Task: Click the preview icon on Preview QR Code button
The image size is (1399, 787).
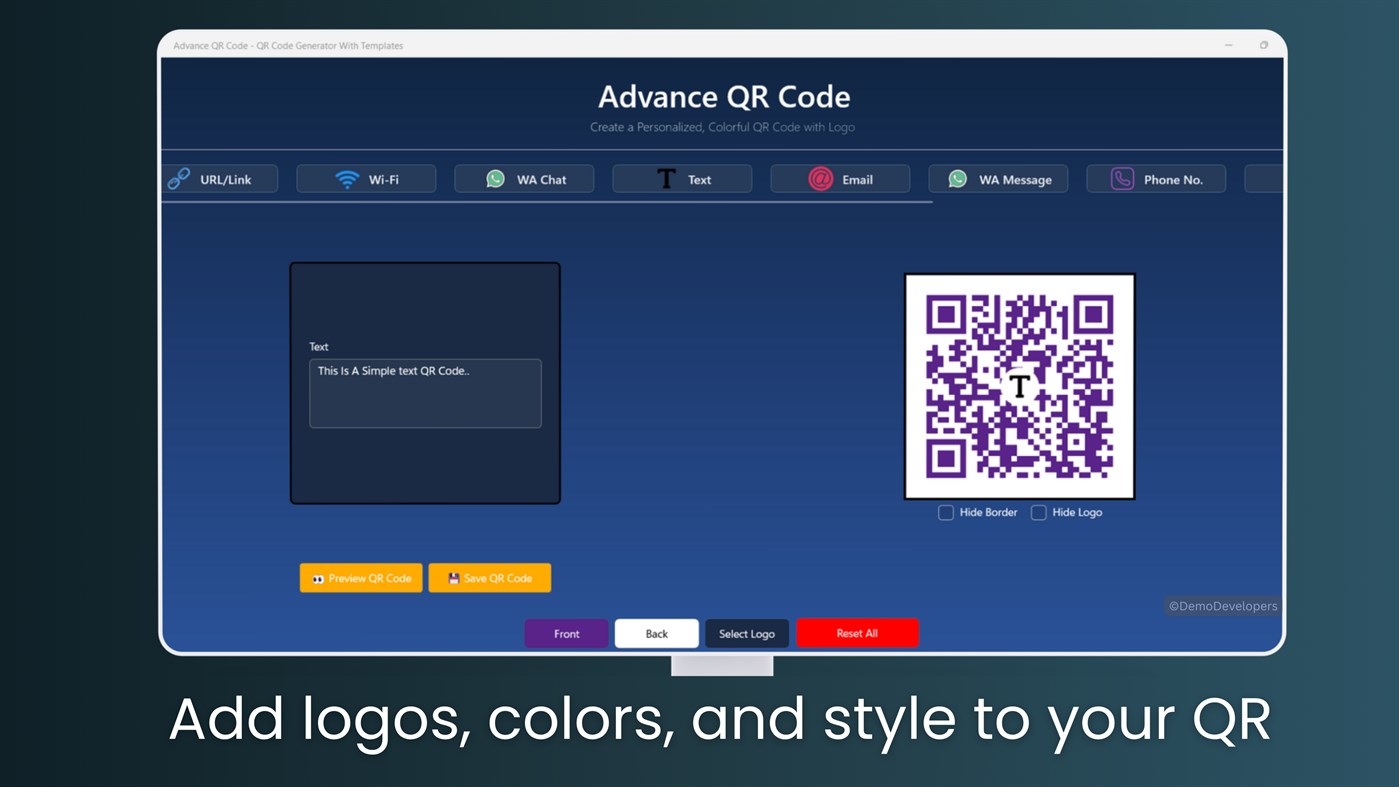Action: pyautogui.click(x=319, y=577)
